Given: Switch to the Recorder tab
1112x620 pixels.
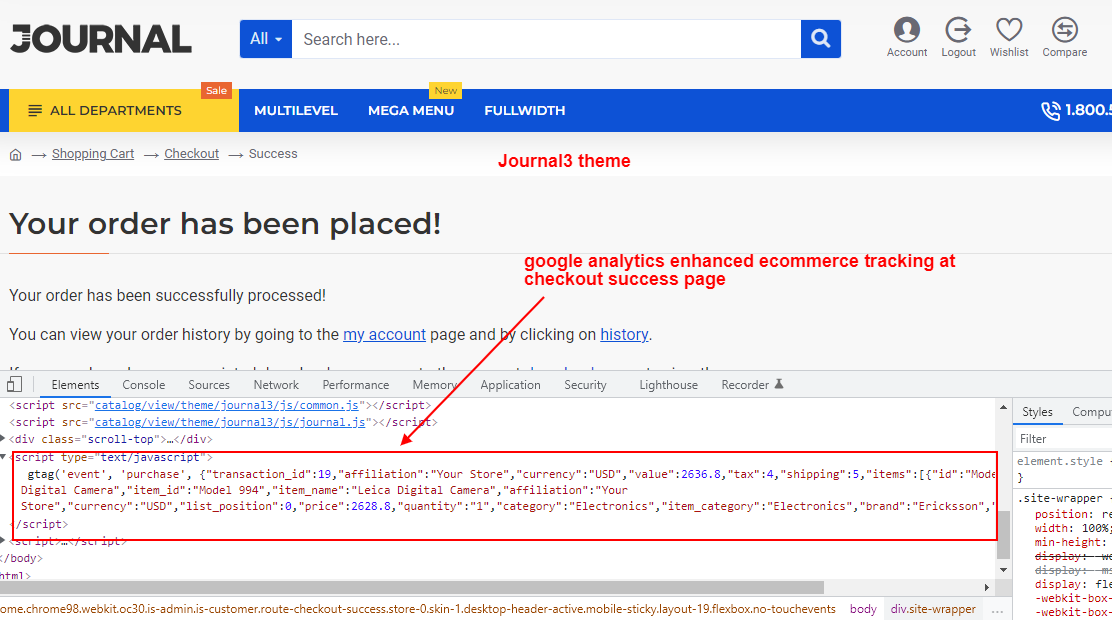Looking at the screenshot, I should [x=752, y=384].
